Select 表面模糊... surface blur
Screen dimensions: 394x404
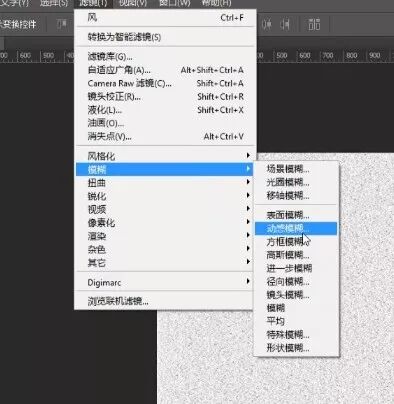click(296, 215)
